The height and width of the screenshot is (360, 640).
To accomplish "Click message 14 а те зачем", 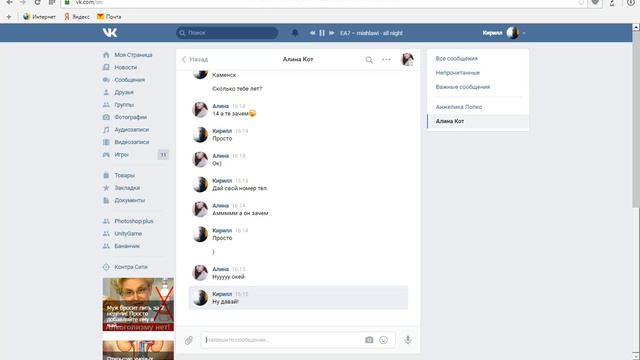I will (x=234, y=113).
